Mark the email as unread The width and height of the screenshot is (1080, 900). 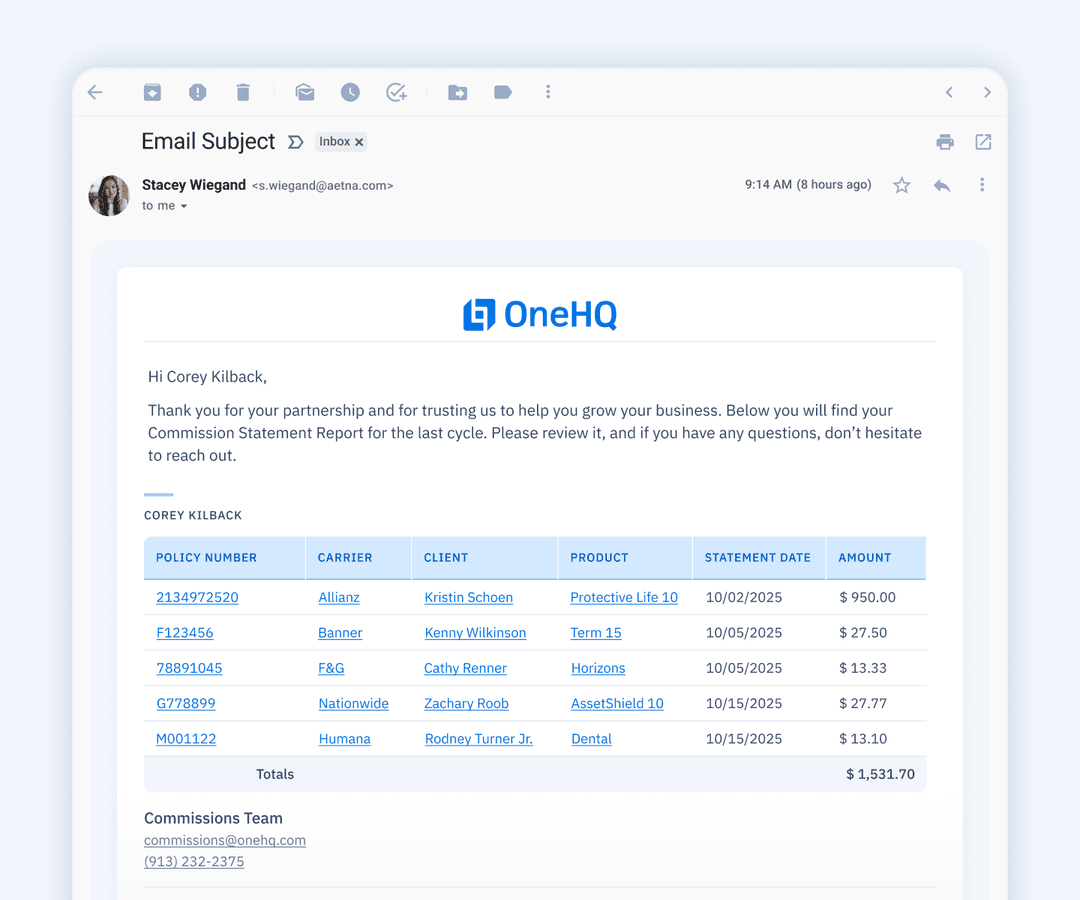[304, 92]
